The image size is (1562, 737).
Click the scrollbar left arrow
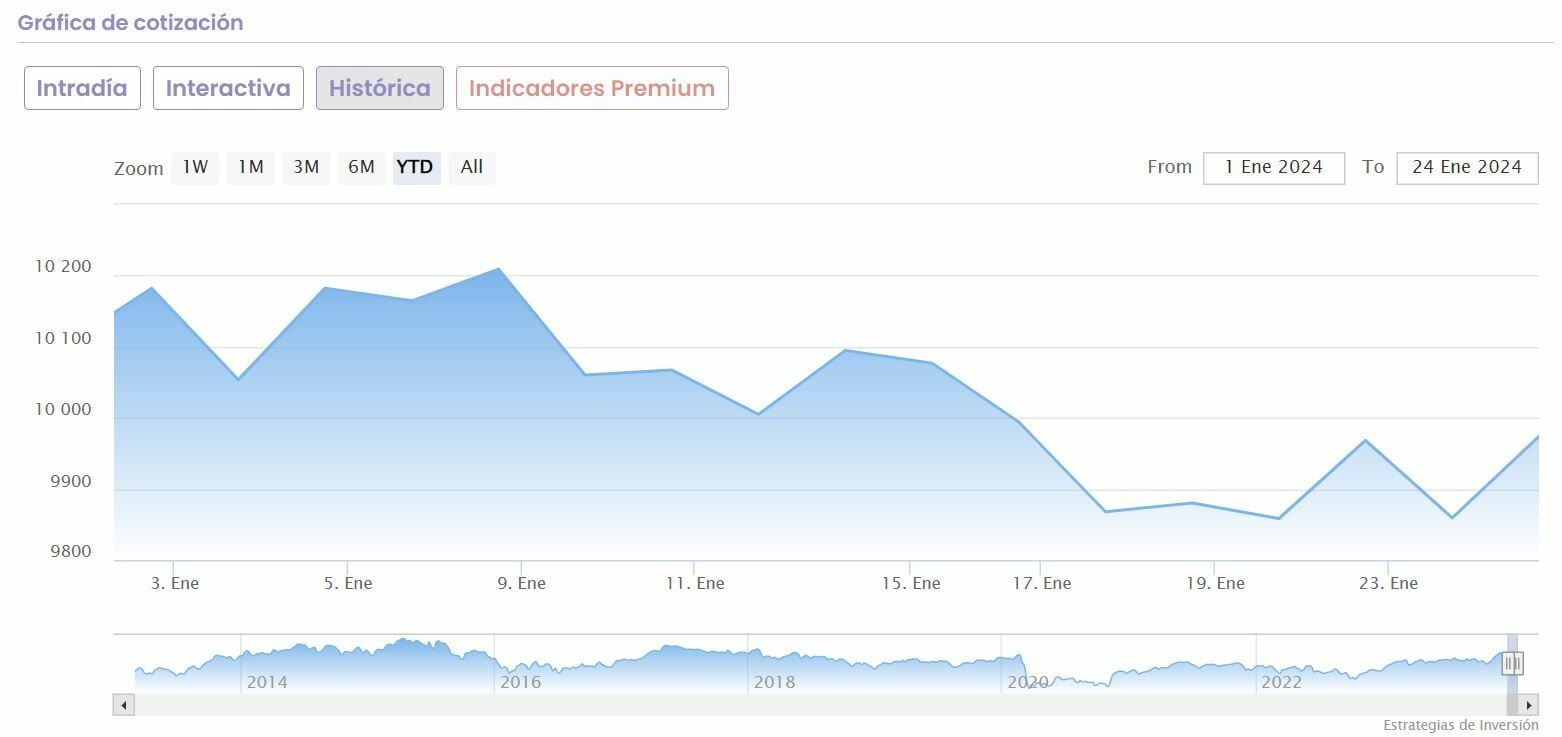(x=124, y=705)
